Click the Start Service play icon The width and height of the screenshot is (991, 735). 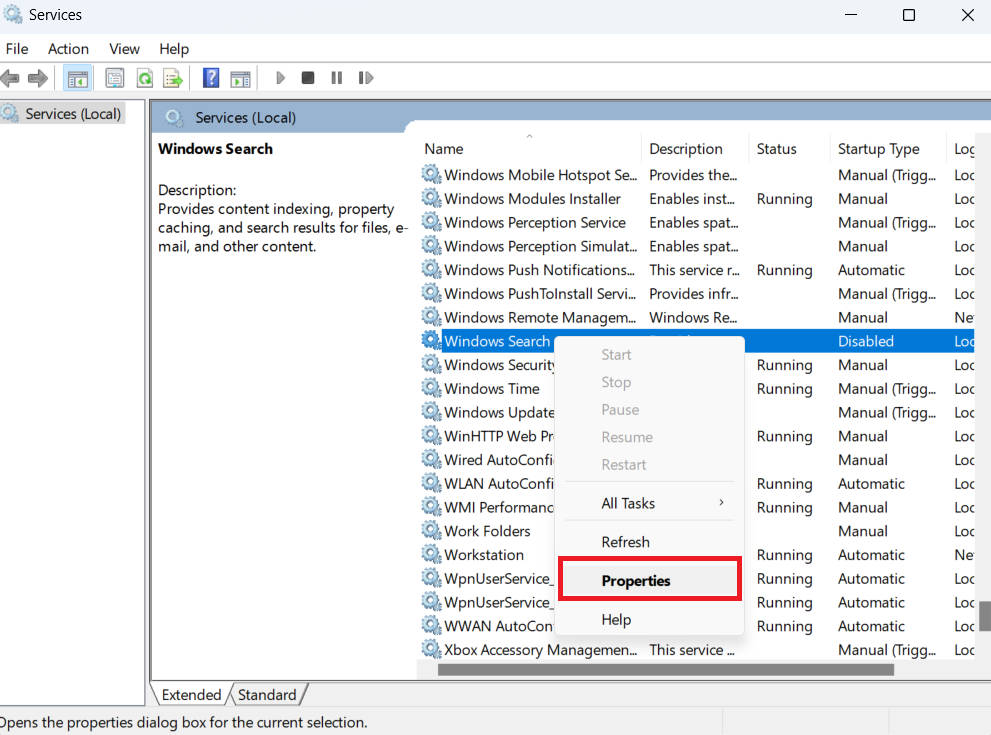coord(281,78)
